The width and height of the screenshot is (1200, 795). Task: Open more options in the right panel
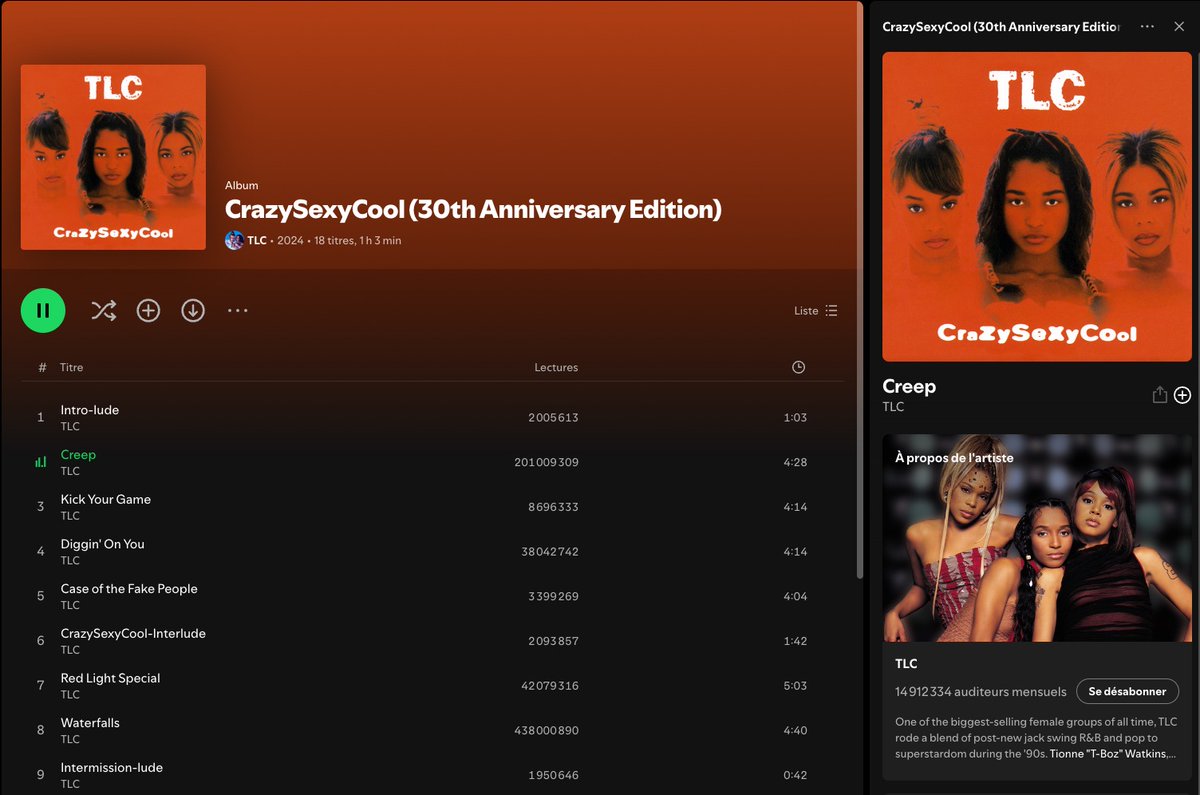(x=1147, y=27)
